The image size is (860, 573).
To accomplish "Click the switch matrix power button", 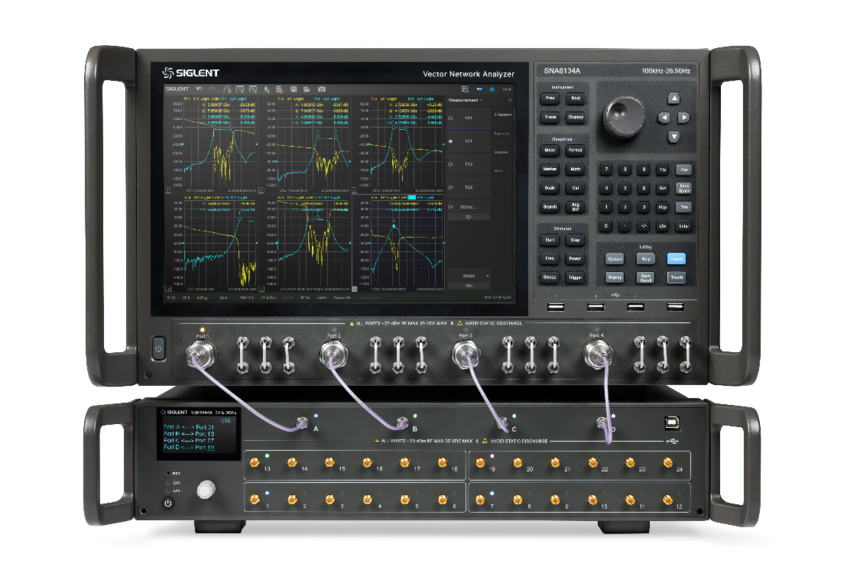I will [168, 503].
